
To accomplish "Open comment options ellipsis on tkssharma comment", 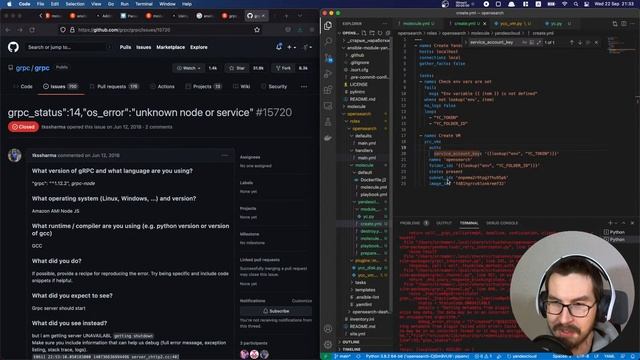I will pos(225,155).
